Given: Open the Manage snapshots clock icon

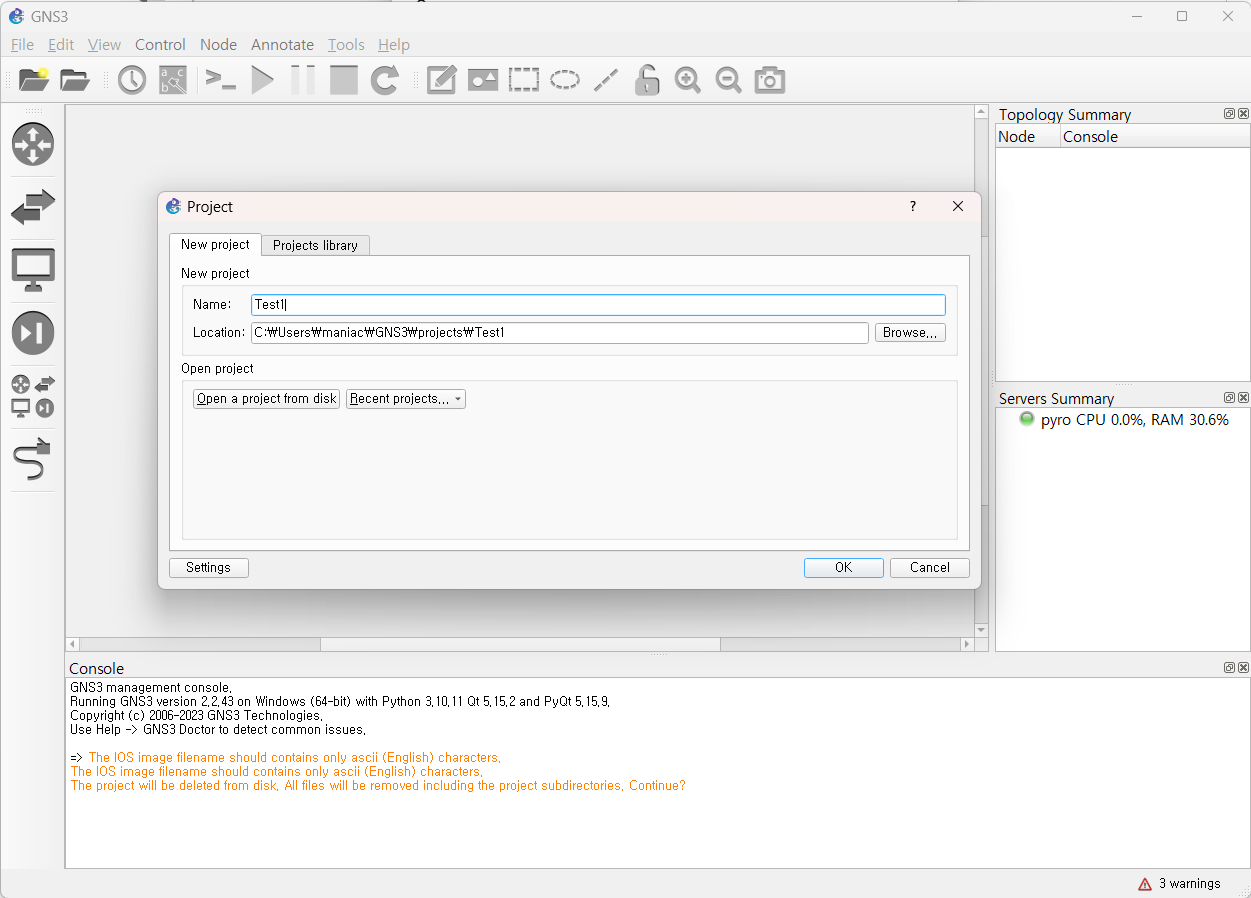Looking at the screenshot, I should coord(132,80).
